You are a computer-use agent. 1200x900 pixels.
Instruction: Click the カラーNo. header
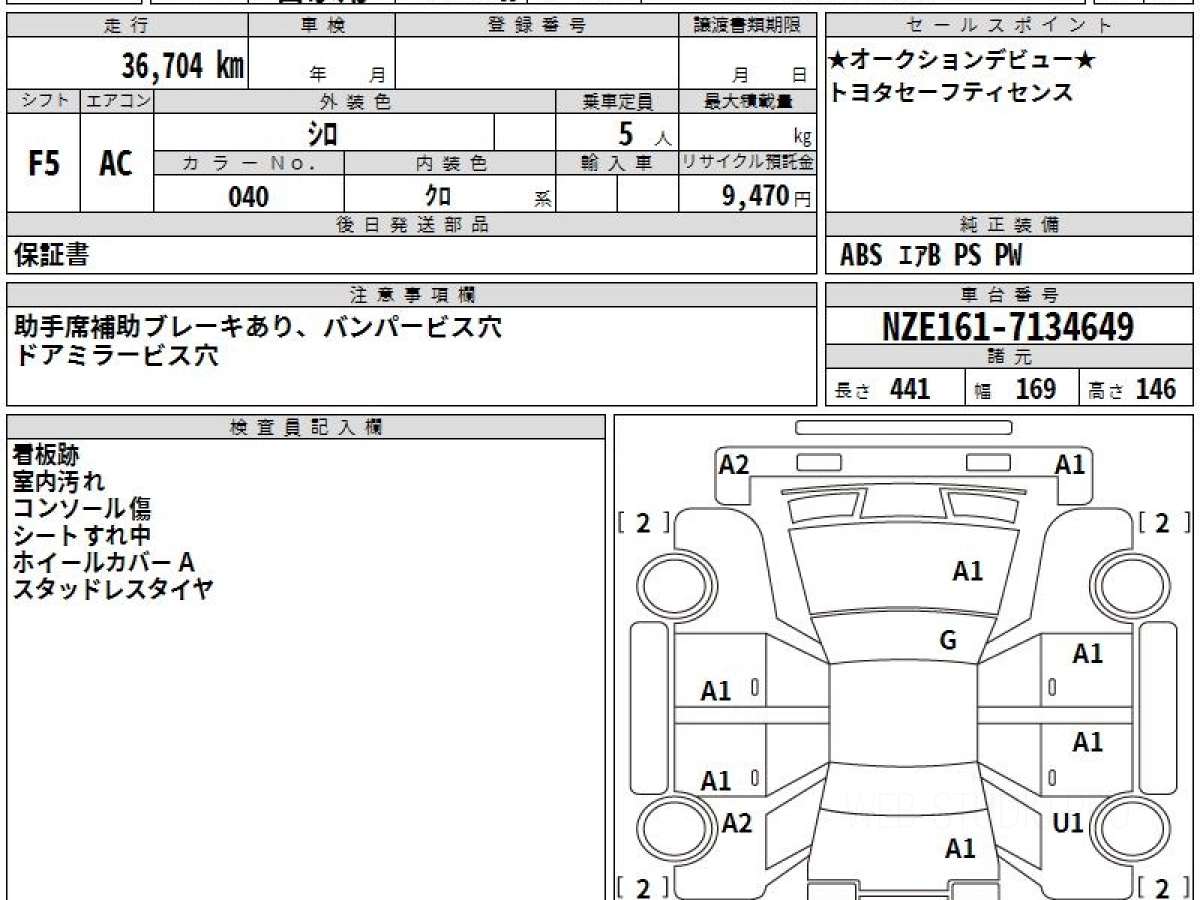coord(249,163)
